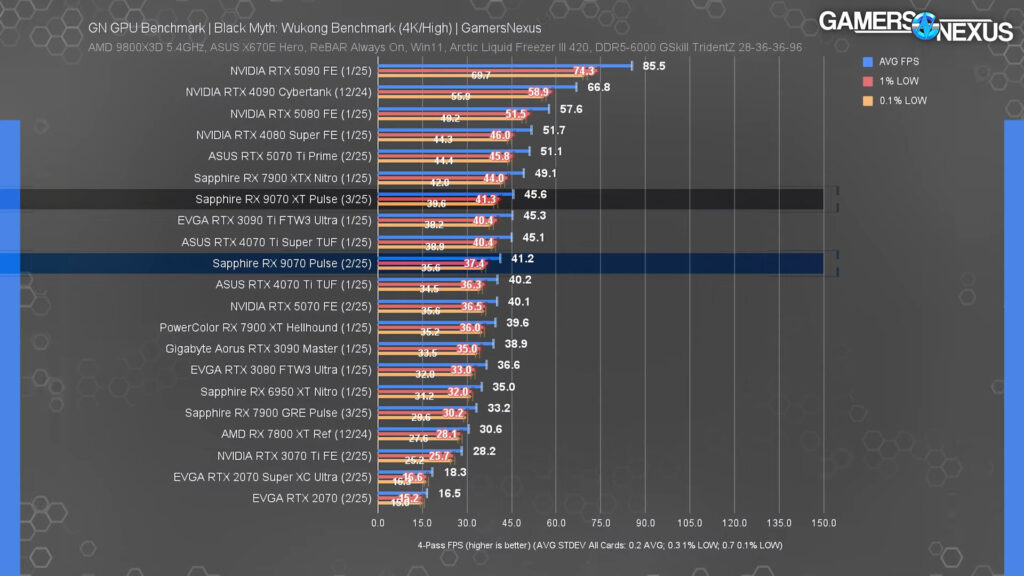Click the orange 0.1% LOW legend swatch

(x=867, y=101)
